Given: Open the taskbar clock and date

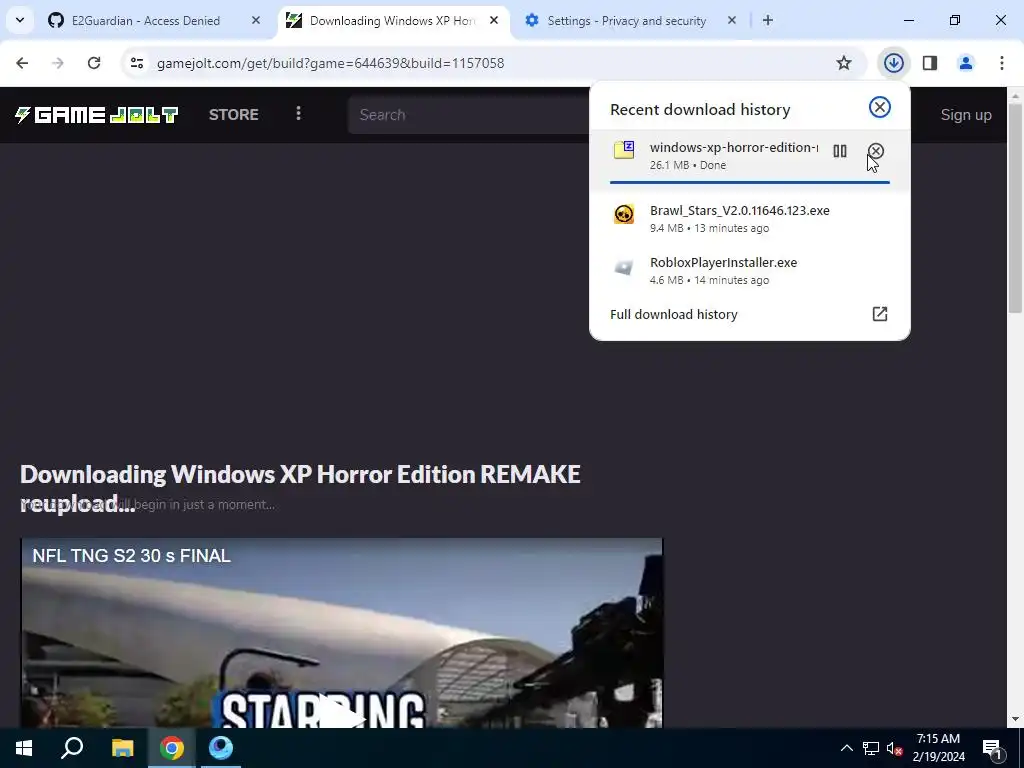Looking at the screenshot, I should coord(938,748).
